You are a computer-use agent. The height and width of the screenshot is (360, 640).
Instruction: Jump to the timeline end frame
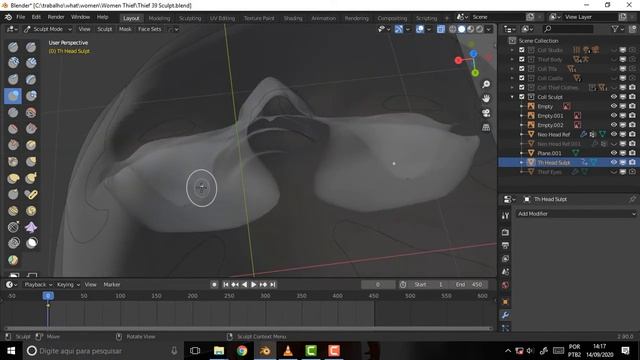click(x=273, y=284)
